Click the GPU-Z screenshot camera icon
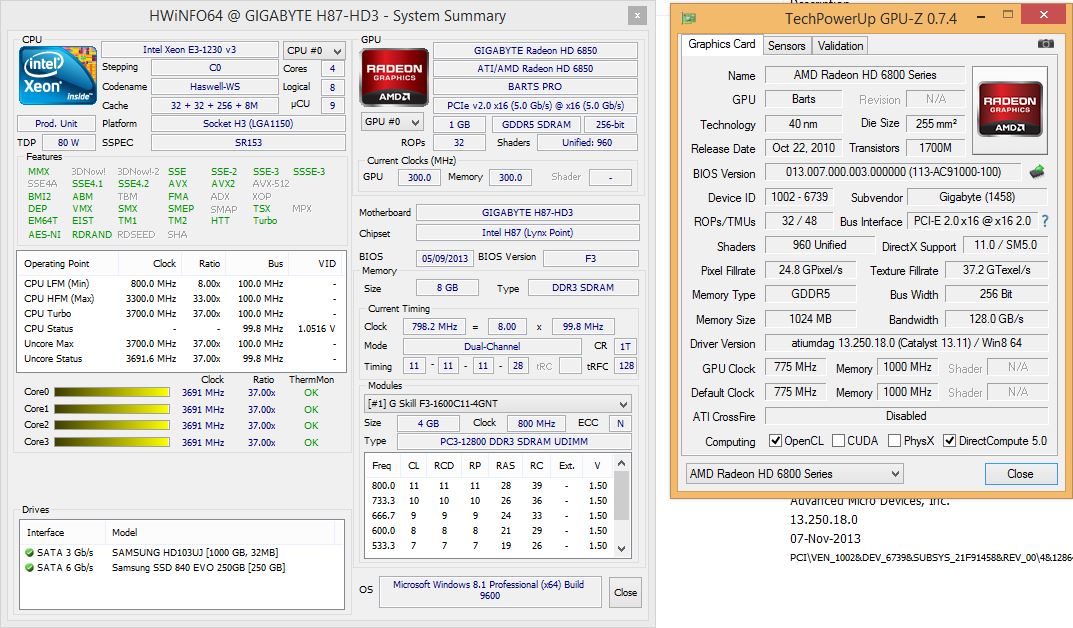The width and height of the screenshot is (1073, 628). pyautogui.click(x=1046, y=44)
